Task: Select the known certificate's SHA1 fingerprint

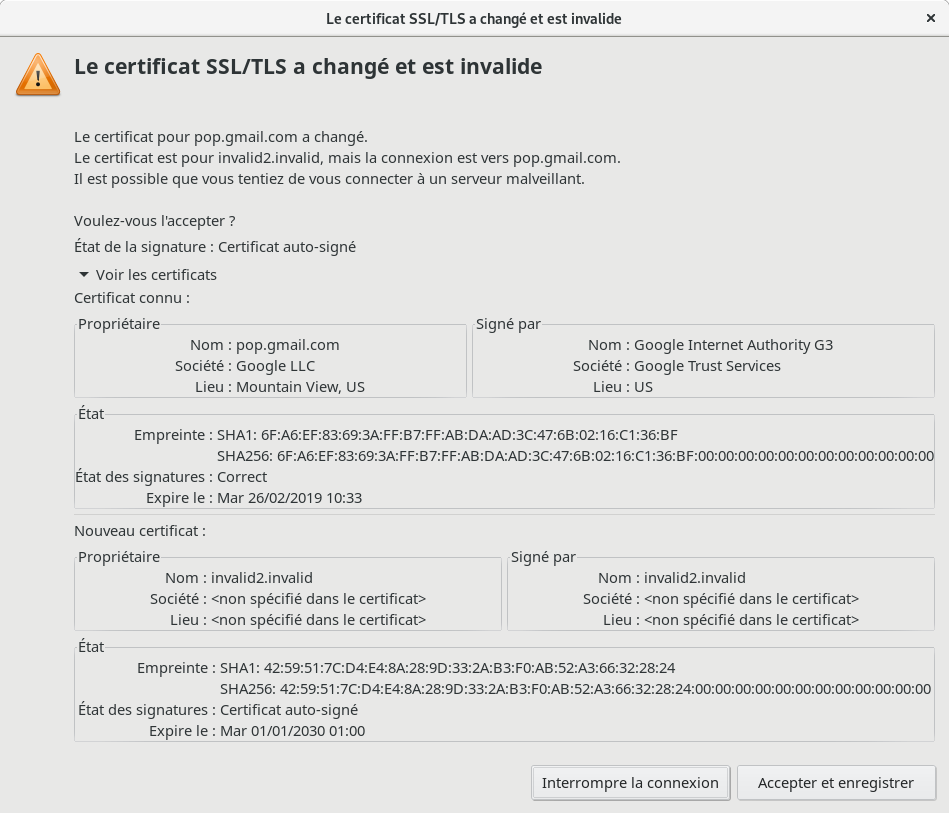Action: point(469,435)
